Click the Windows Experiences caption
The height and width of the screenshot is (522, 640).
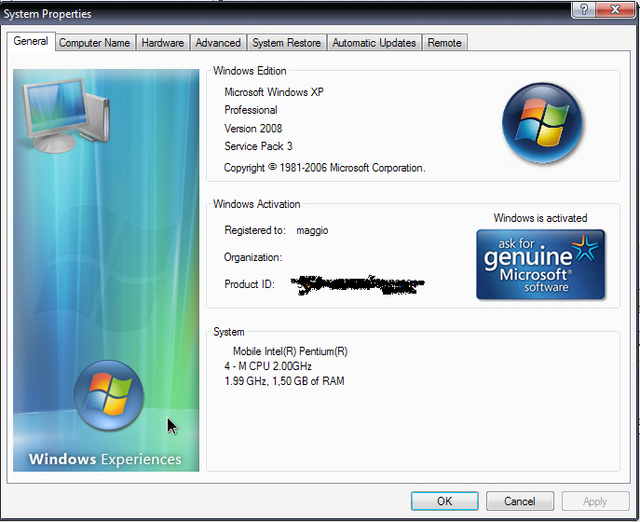click(x=105, y=459)
